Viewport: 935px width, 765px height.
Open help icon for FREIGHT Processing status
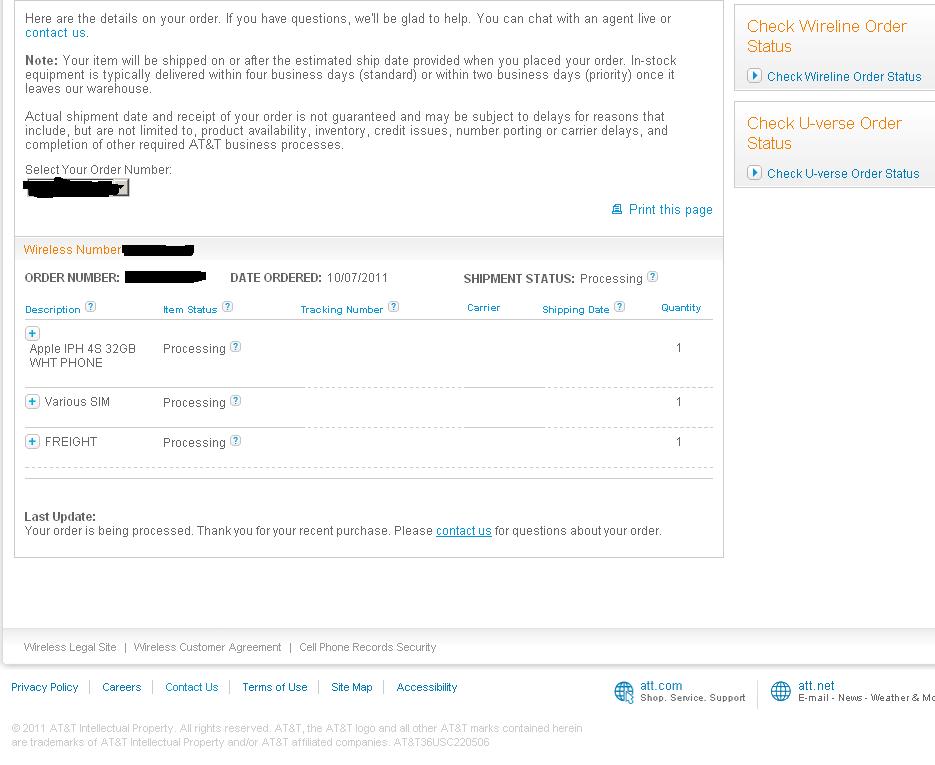tap(236, 441)
